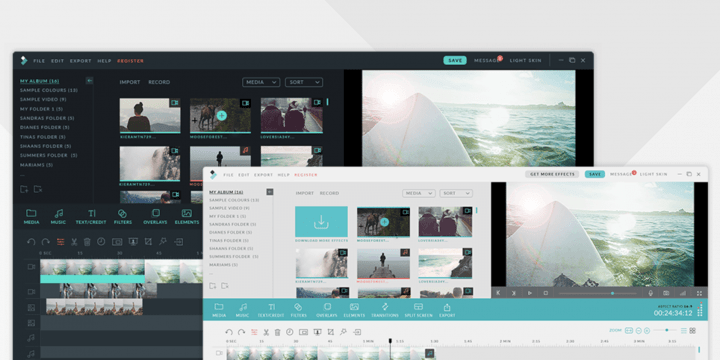
Task: Open Media tab in dark window
Action: tap(31, 217)
